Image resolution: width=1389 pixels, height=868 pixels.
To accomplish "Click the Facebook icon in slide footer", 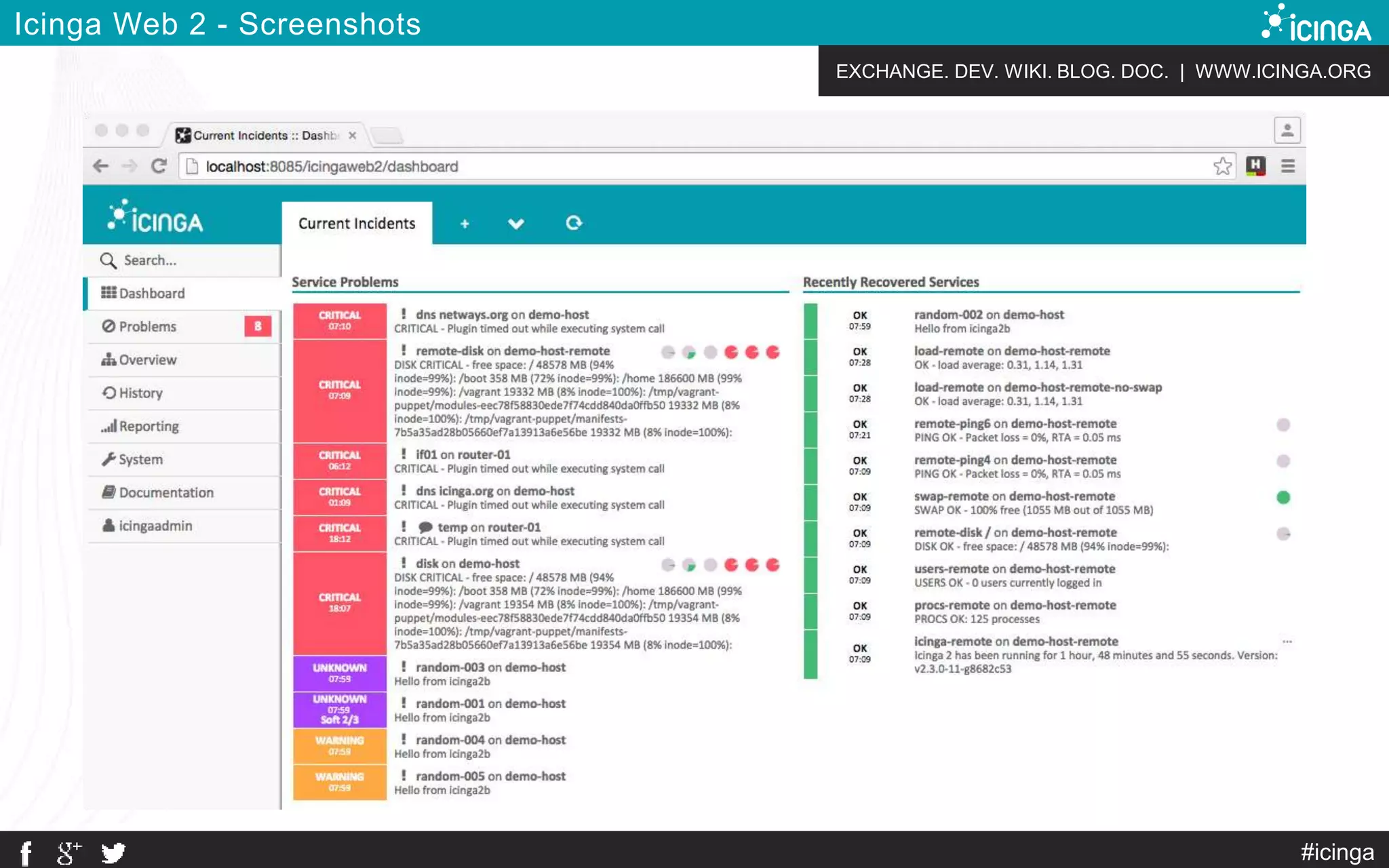I will pos(26,853).
